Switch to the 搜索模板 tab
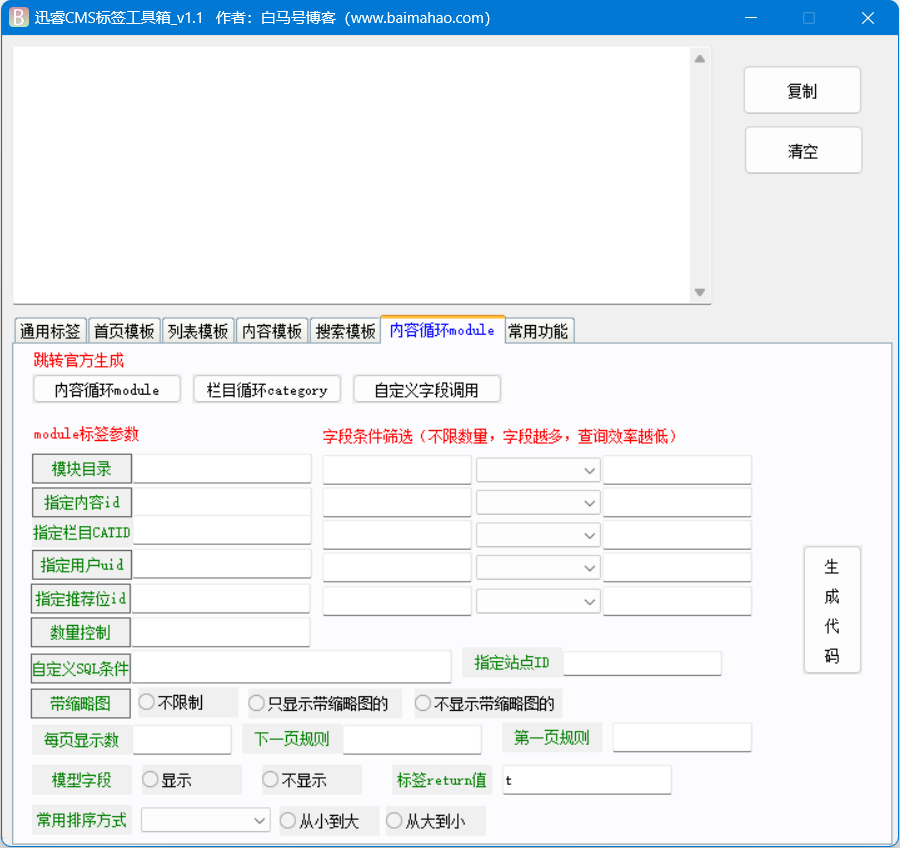The image size is (900, 848). (346, 331)
